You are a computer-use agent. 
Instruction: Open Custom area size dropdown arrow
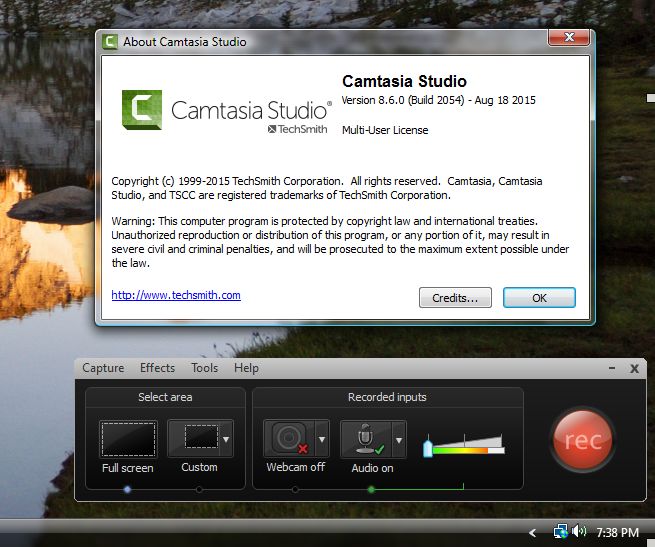(x=226, y=439)
